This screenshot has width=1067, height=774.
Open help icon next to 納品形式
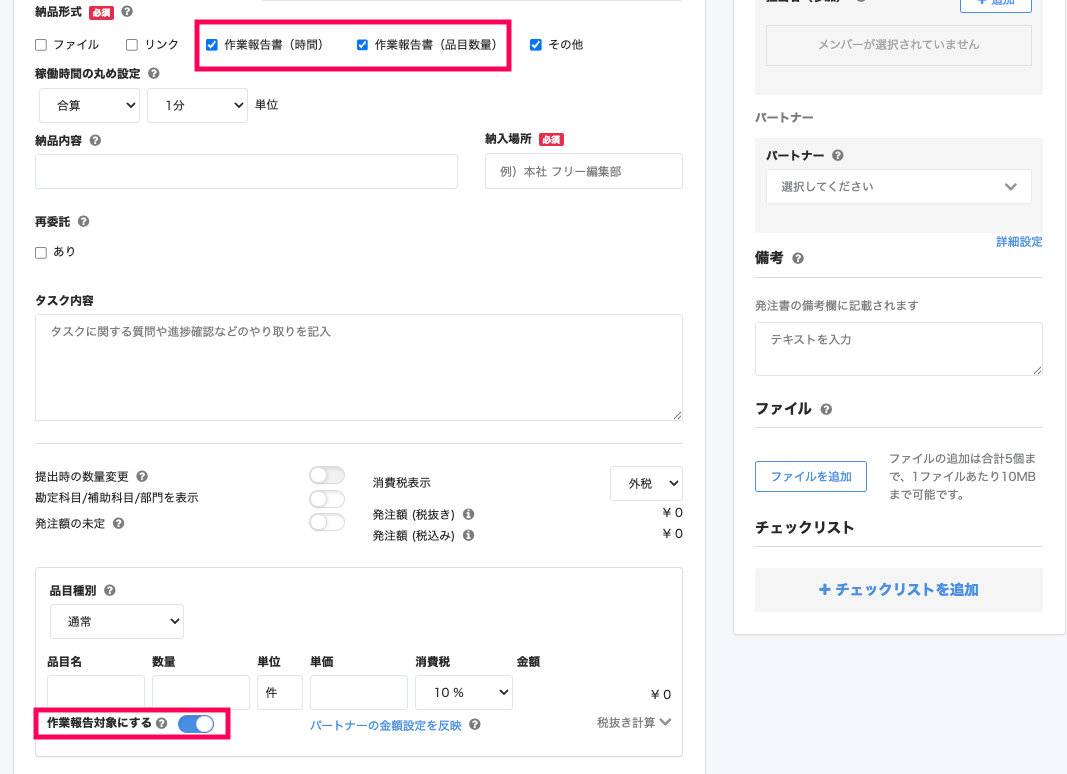127,12
